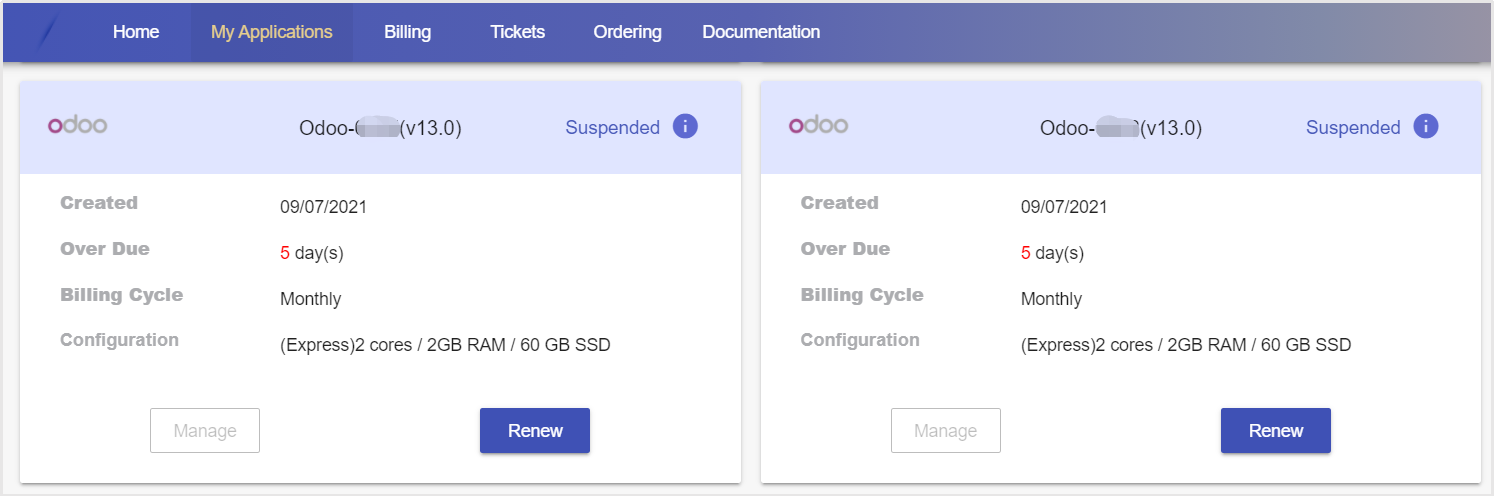Image resolution: width=1494 pixels, height=496 pixels.
Task: Click Express configuration value on left card
Action: 445,346
